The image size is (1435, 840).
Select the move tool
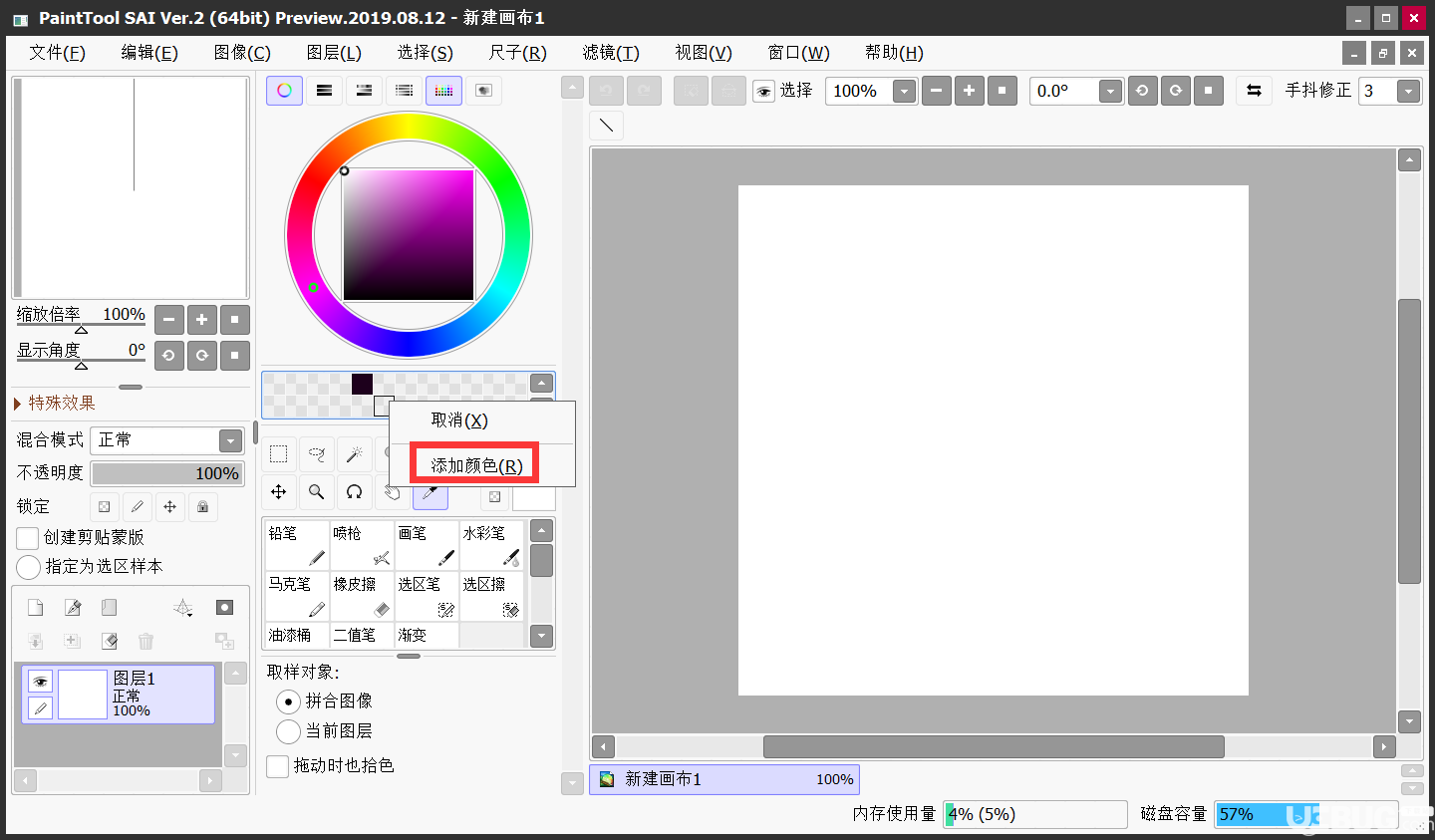(x=278, y=492)
